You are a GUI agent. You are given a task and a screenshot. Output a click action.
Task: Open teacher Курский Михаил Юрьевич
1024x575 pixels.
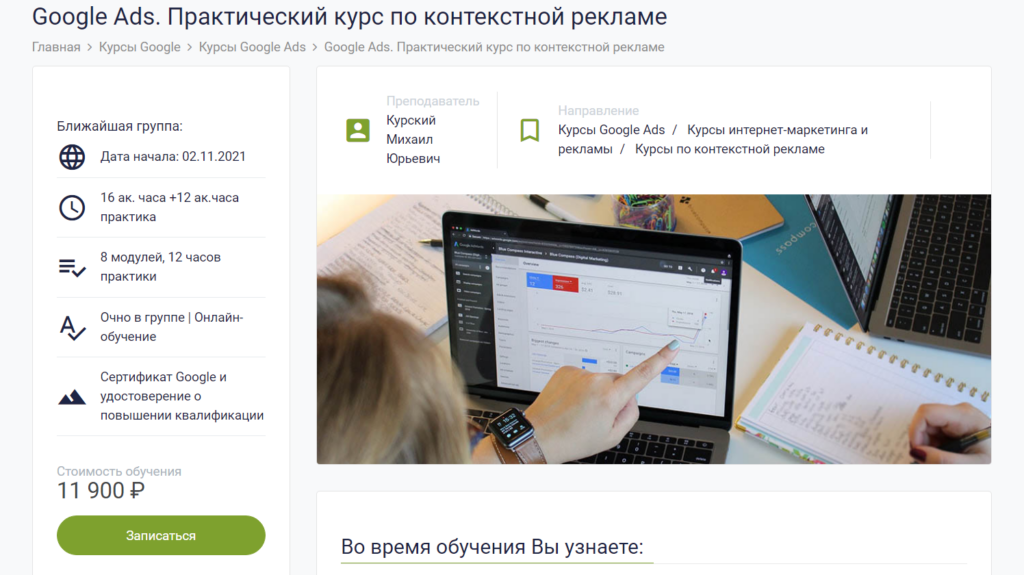pos(413,139)
